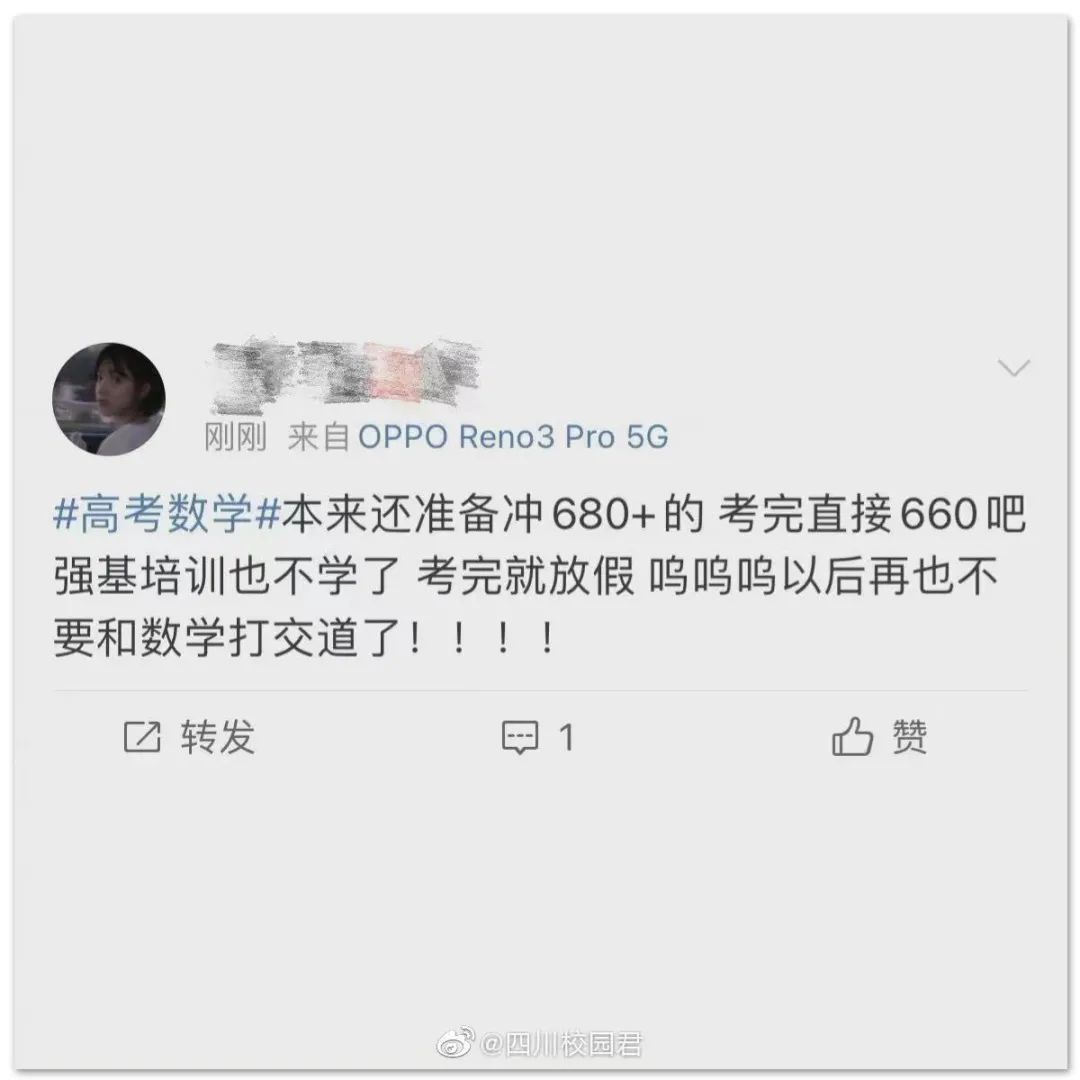Tap the 刚刚 timestamp
1080x1080 pixels.
pyautogui.click(x=235, y=437)
